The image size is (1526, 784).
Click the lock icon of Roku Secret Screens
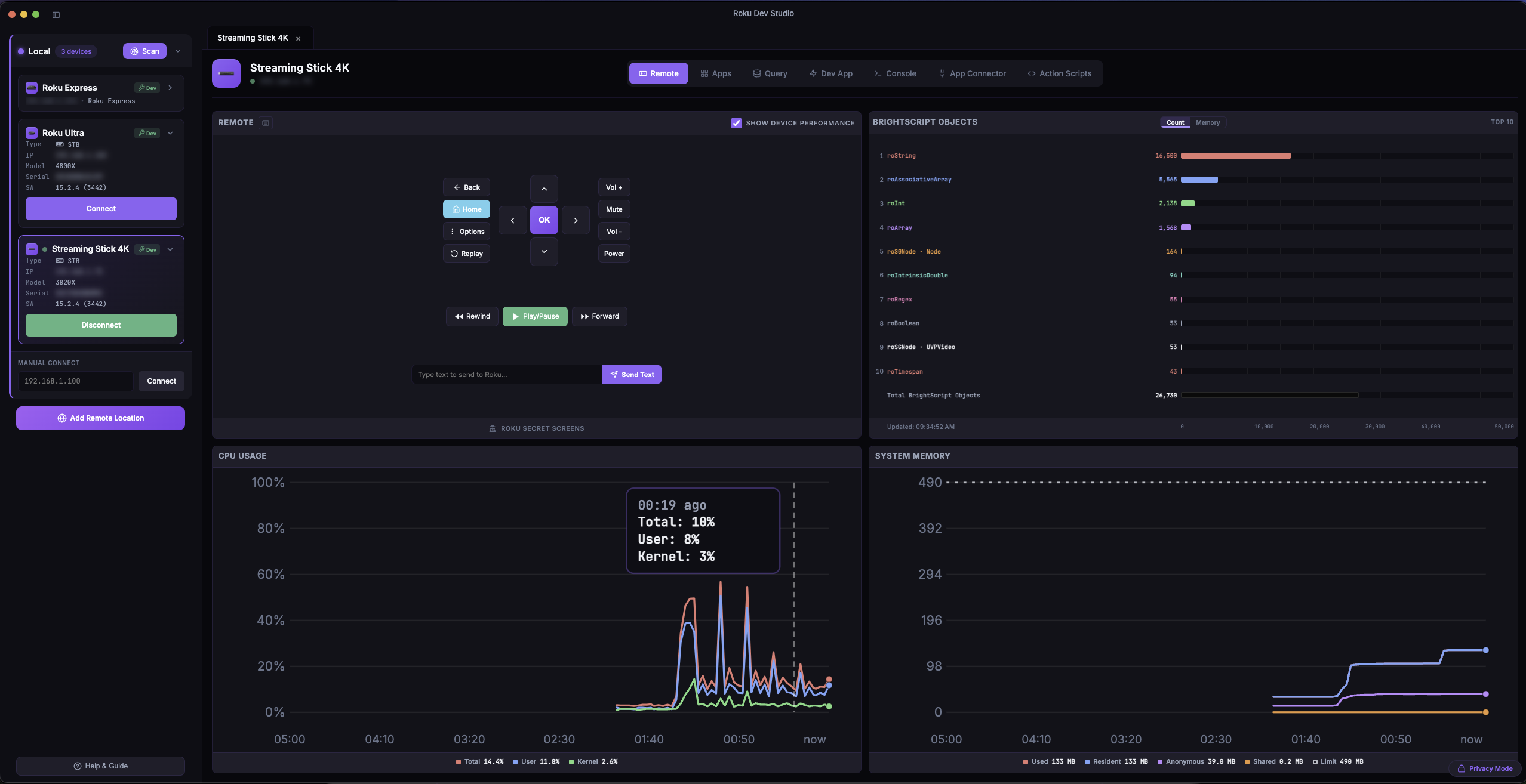[x=493, y=428]
